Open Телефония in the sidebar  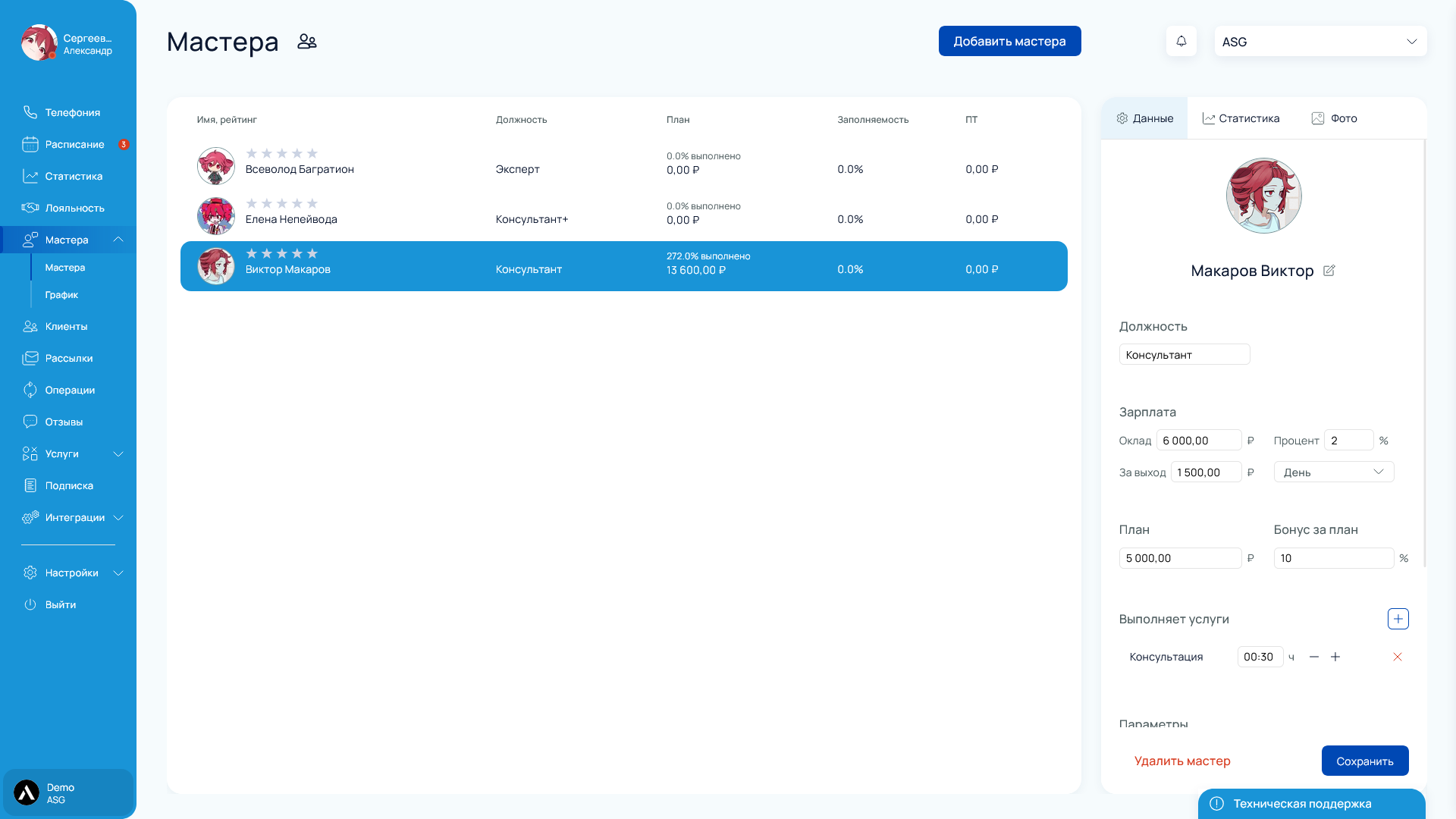(72, 112)
